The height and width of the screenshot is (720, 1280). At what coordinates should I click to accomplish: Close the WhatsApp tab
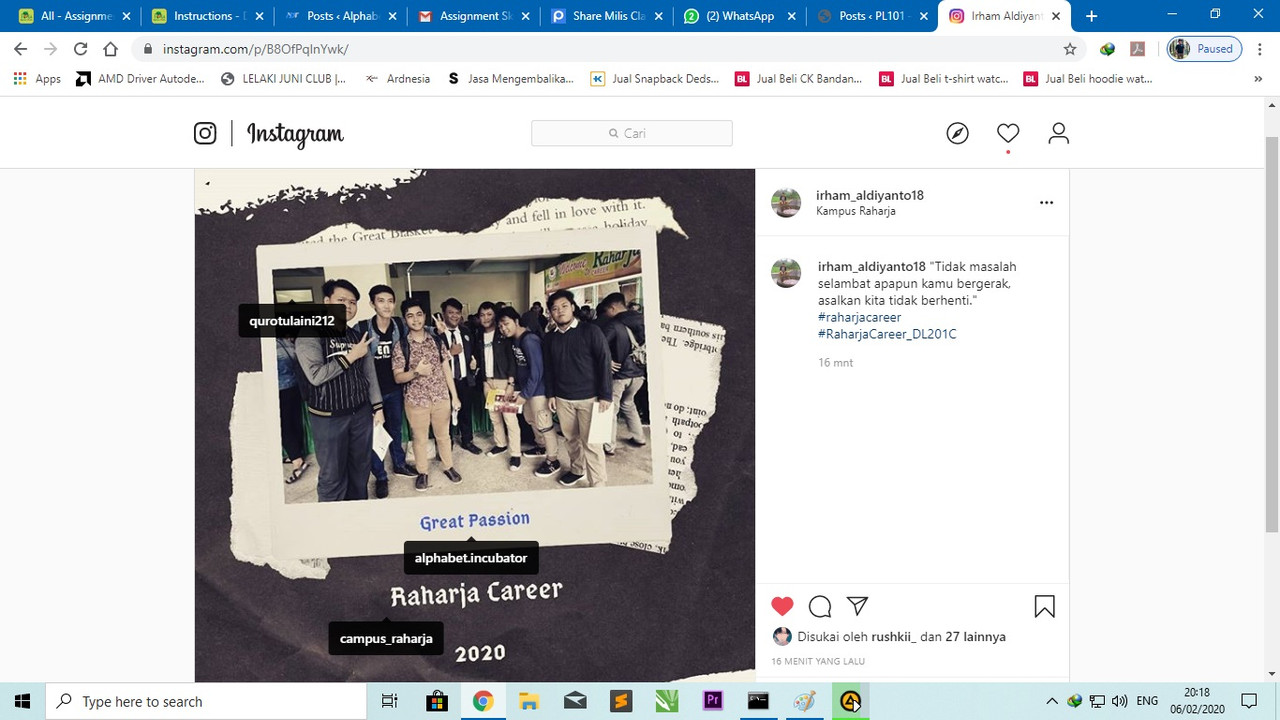(790, 16)
